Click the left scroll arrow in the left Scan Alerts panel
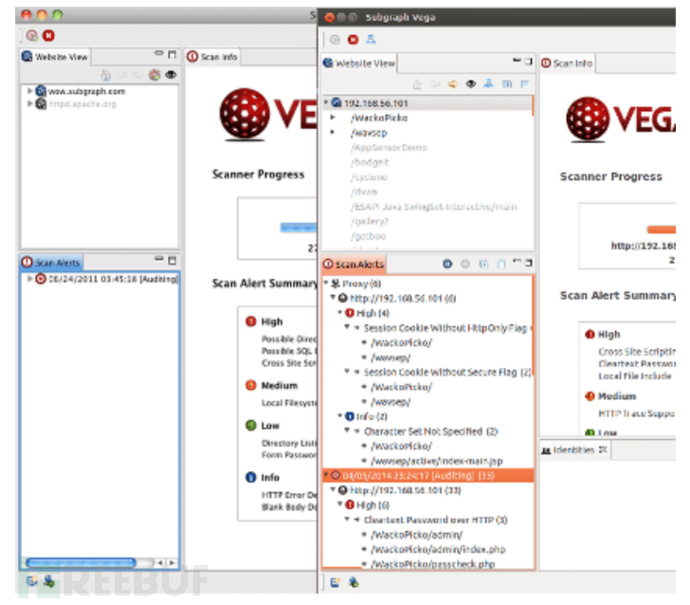This screenshot has height=605, width=690. 161,562
